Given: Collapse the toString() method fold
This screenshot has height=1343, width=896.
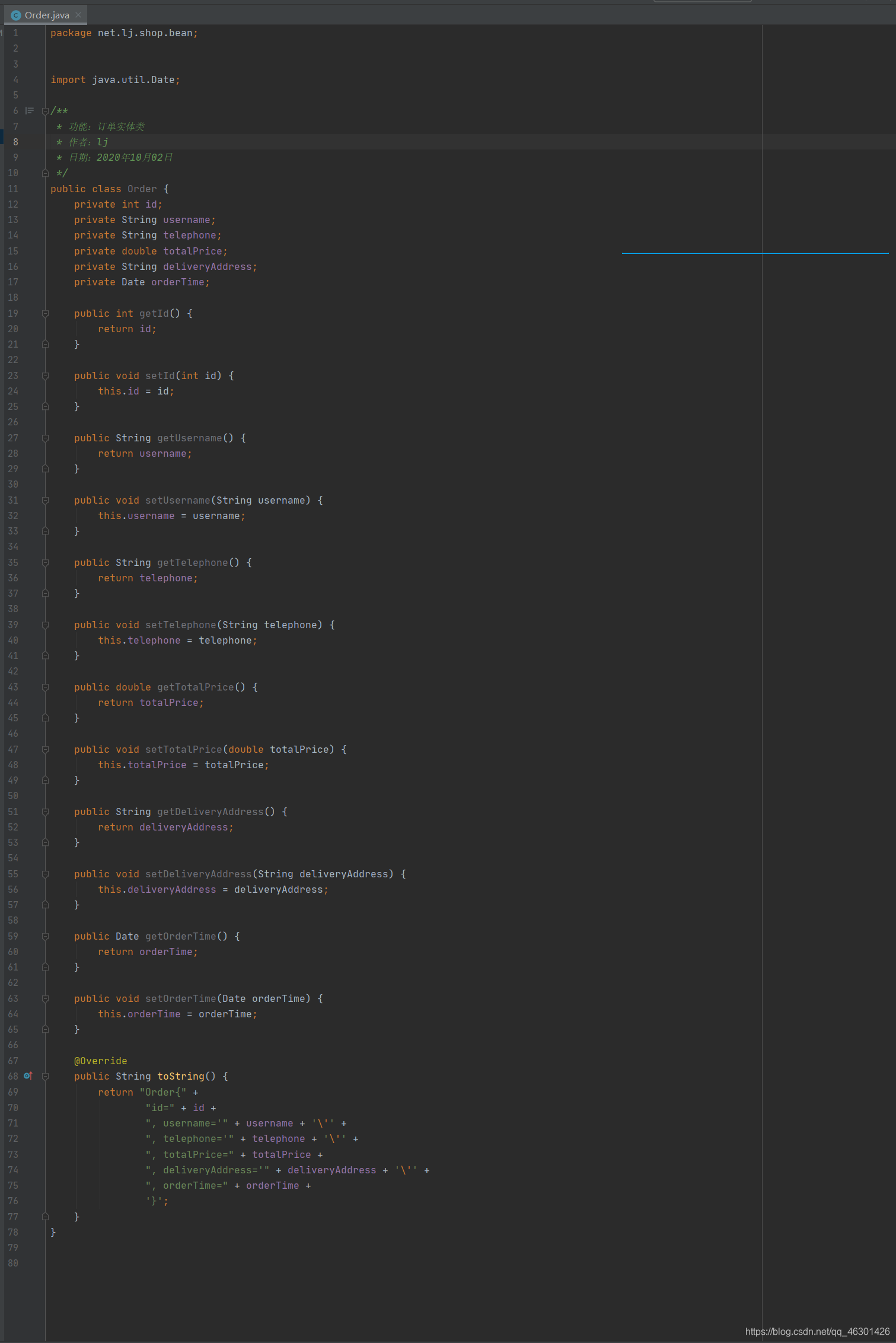Looking at the screenshot, I should 45,1076.
